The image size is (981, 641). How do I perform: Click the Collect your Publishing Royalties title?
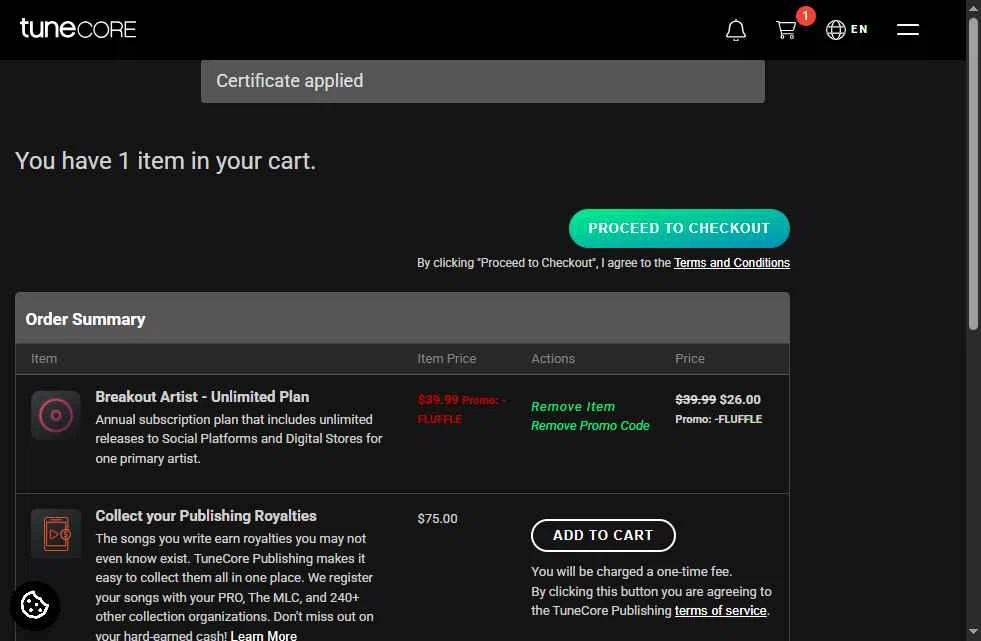tap(206, 516)
